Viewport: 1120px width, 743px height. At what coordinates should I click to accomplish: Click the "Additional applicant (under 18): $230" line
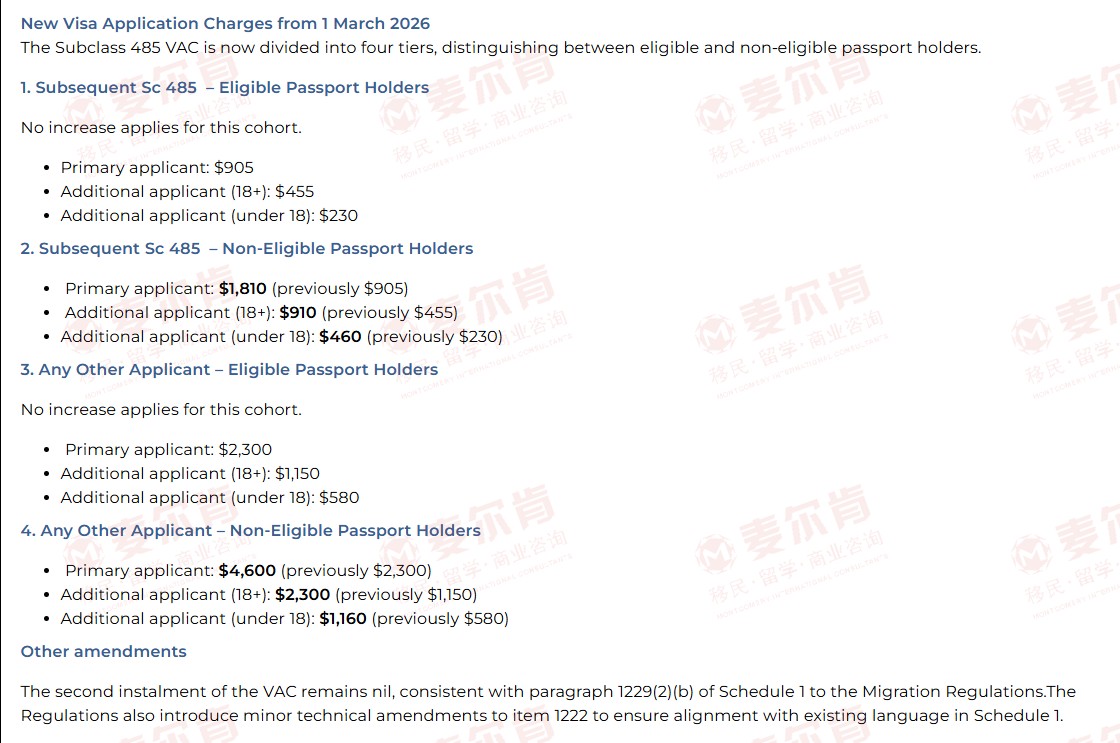coord(209,215)
